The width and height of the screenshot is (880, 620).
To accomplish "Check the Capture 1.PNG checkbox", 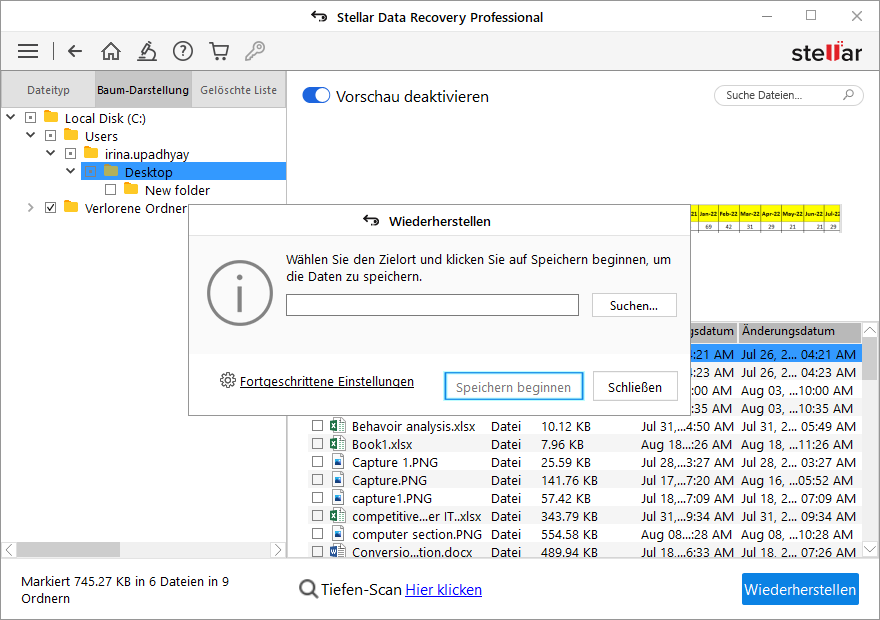I will click(317, 462).
